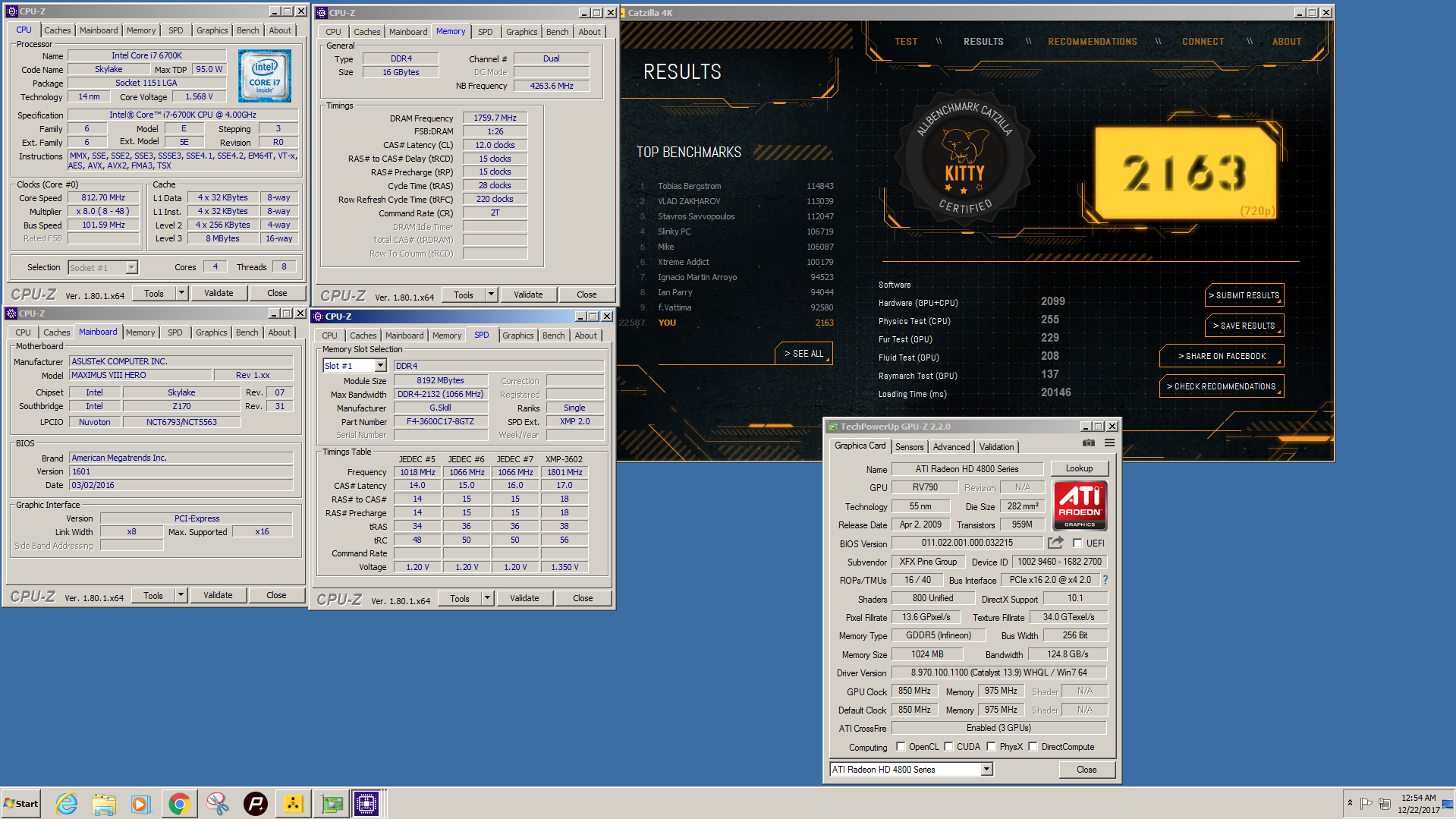Toggle the CUDA checkbox
The image size is (1456, 819).
coord(948,747)
